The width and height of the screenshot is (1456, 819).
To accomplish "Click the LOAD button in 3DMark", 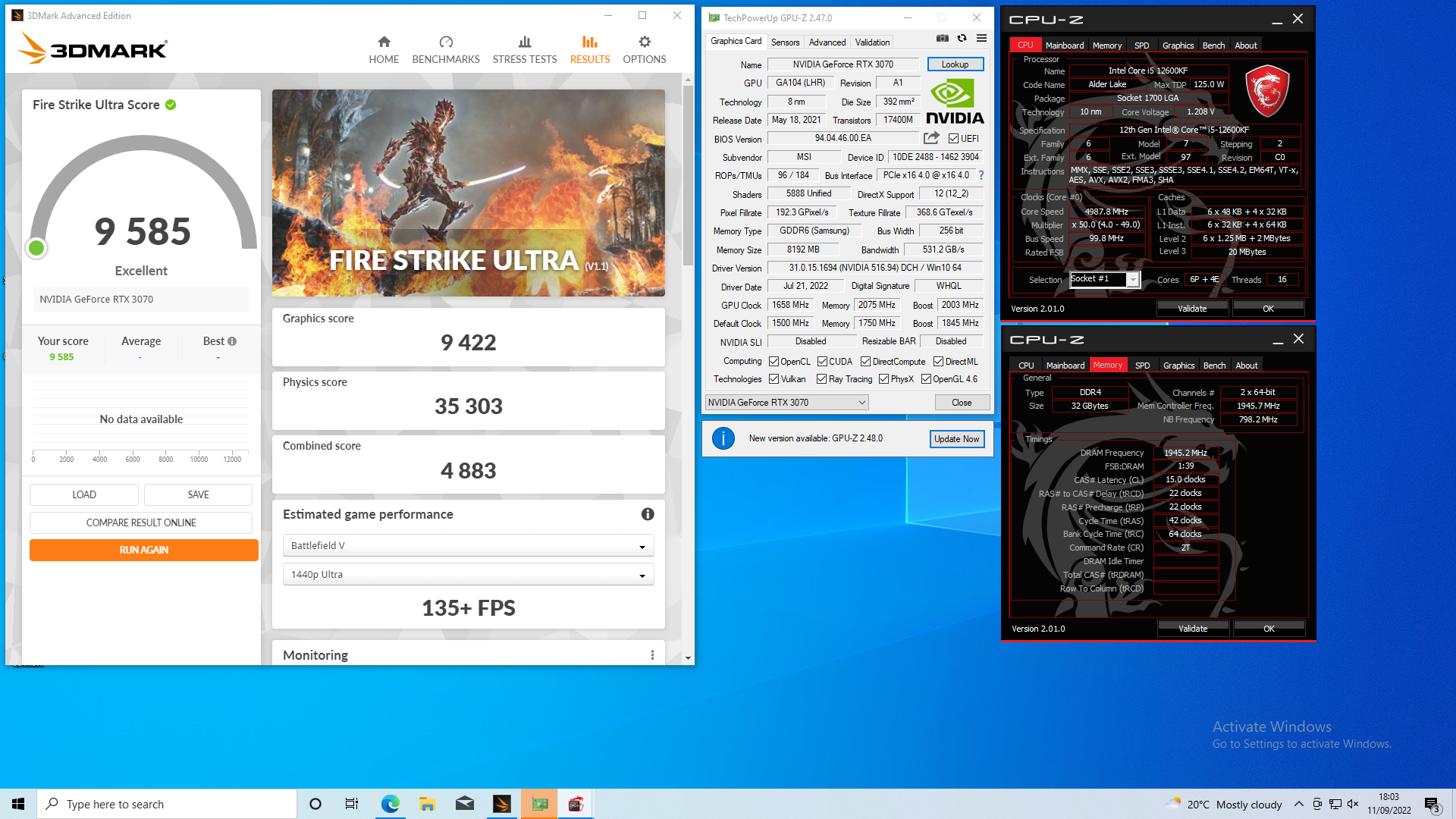I will (x=84, y=494).
